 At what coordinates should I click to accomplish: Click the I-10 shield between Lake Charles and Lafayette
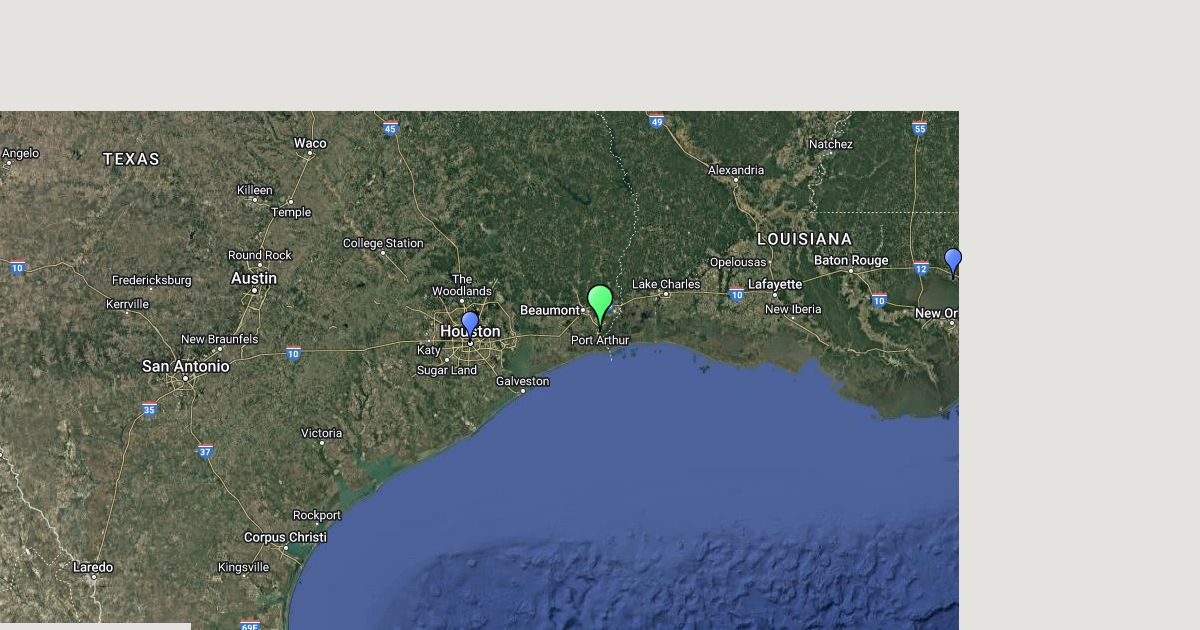tap(736, 294)
